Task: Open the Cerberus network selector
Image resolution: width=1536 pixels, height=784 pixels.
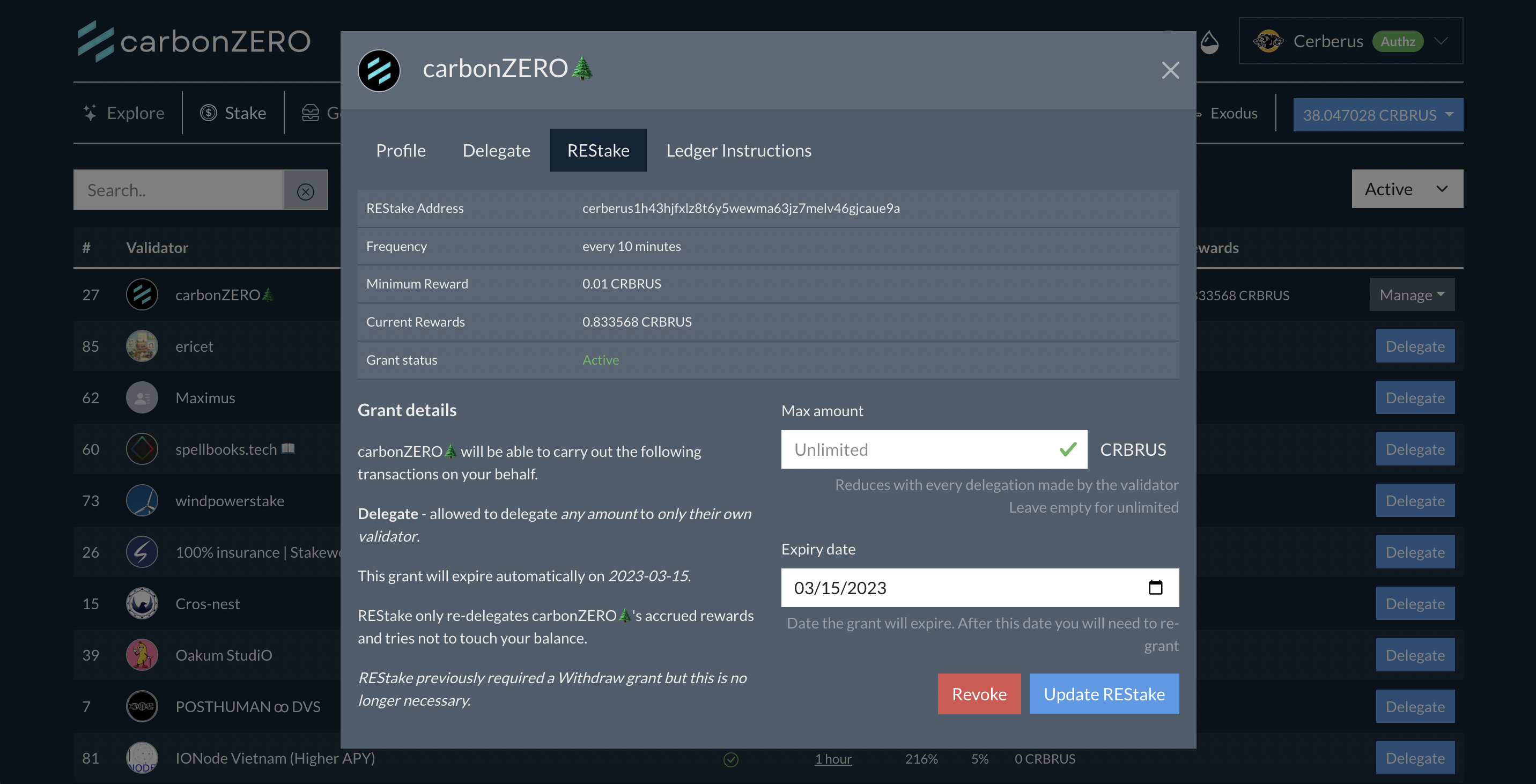Action: coord(1350,41)
